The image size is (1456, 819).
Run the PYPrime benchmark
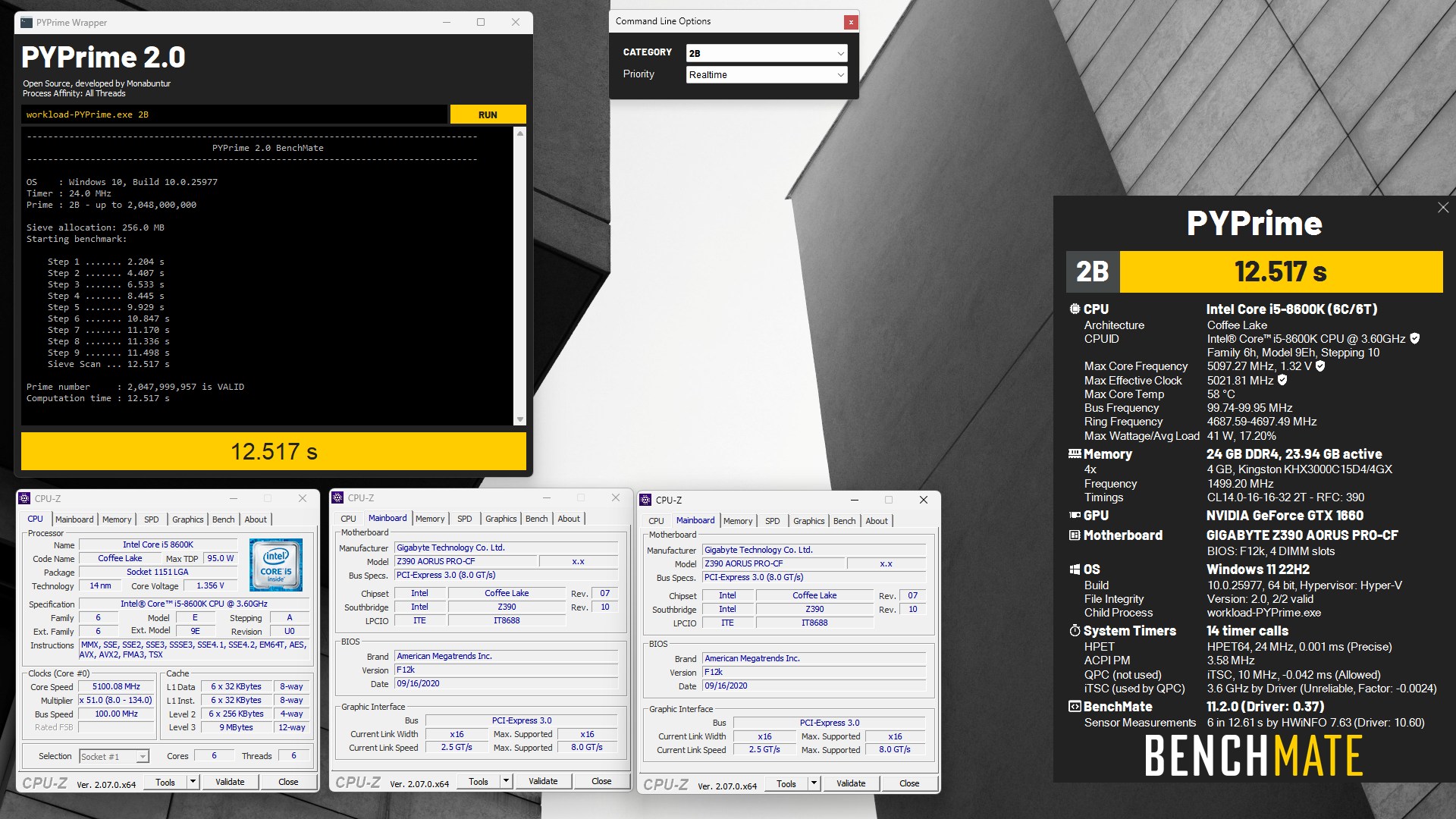[x=488, y=115]
